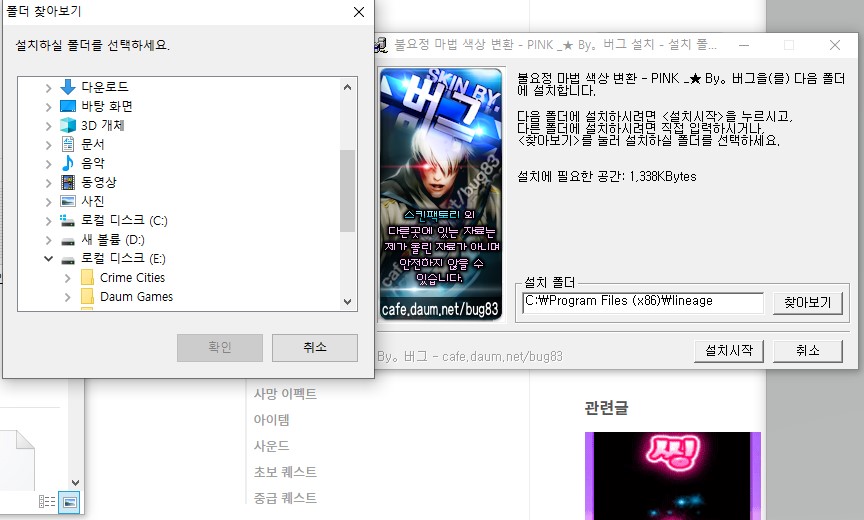Click the 설치시작 install button
The width and height of the screenshot is (864, 520).
pyautogui.click(x=728, y=350)
